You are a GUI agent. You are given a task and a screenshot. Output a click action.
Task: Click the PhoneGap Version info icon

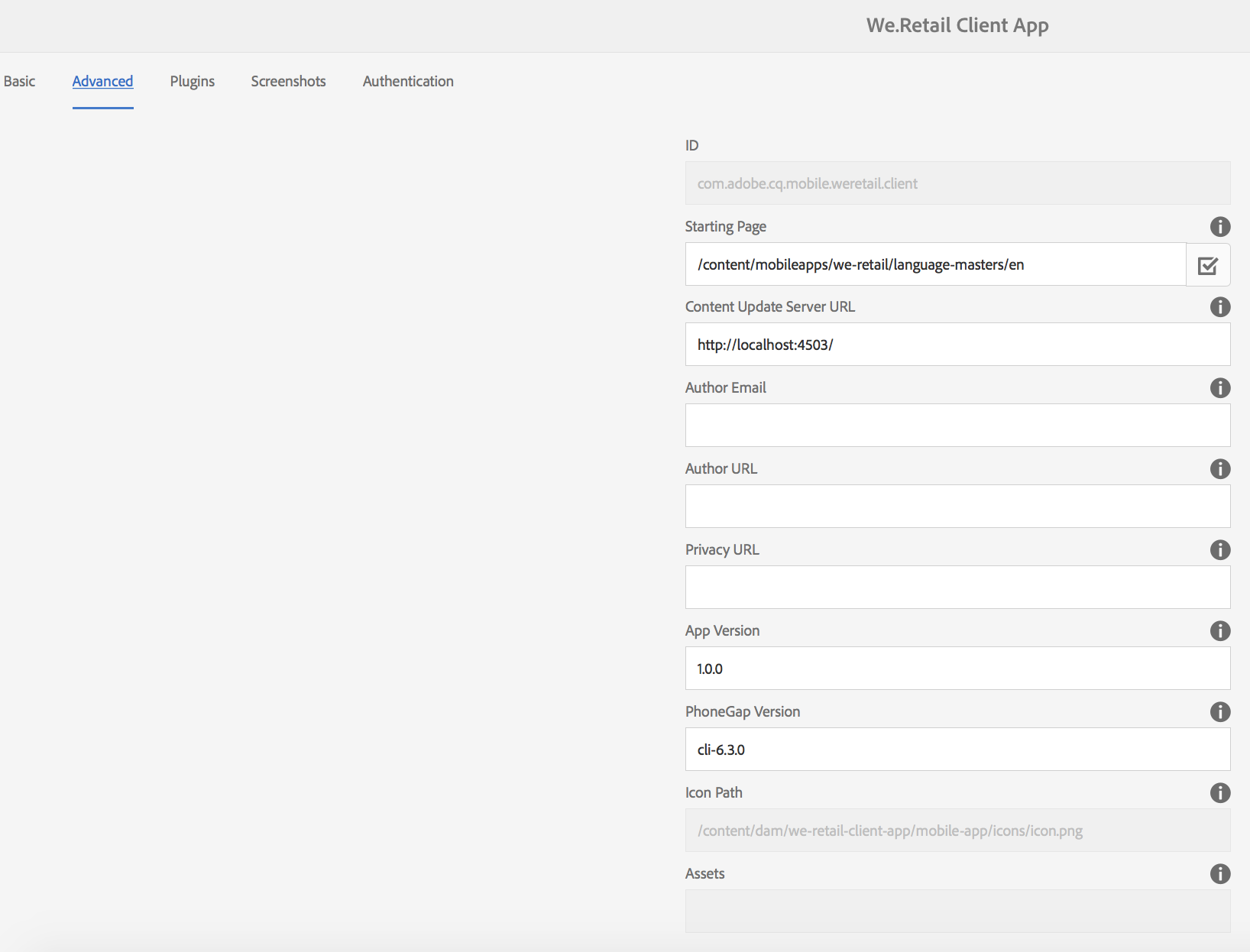[1220, 711]
